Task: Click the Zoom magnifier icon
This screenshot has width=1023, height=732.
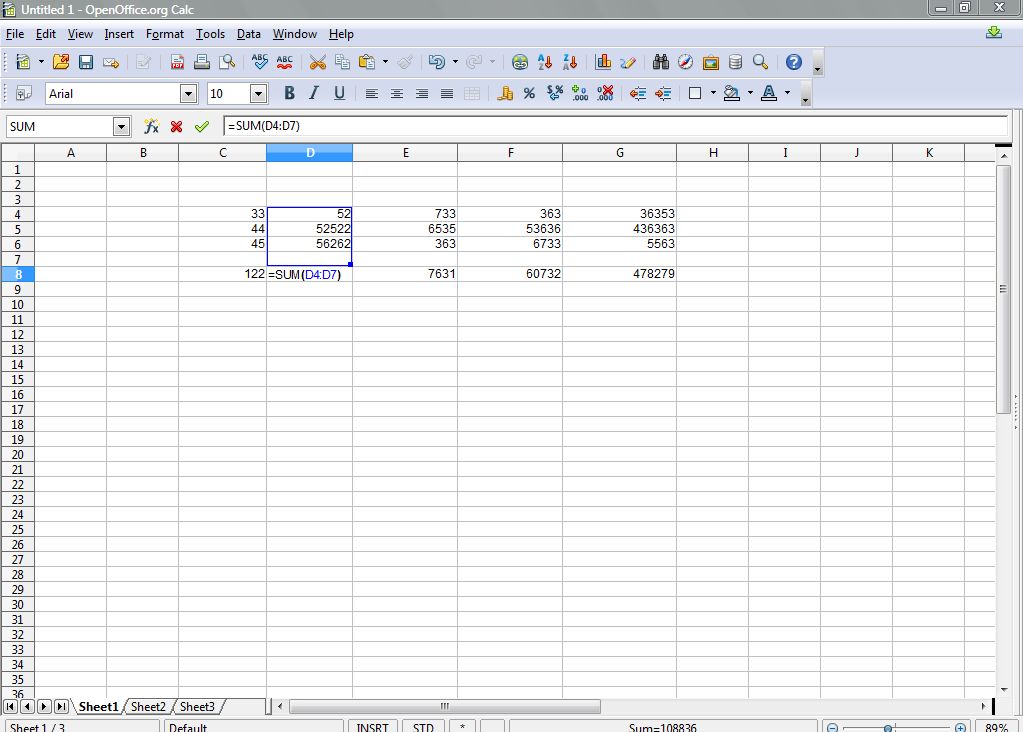Action: pyautogui.click(x=760, y=62)
